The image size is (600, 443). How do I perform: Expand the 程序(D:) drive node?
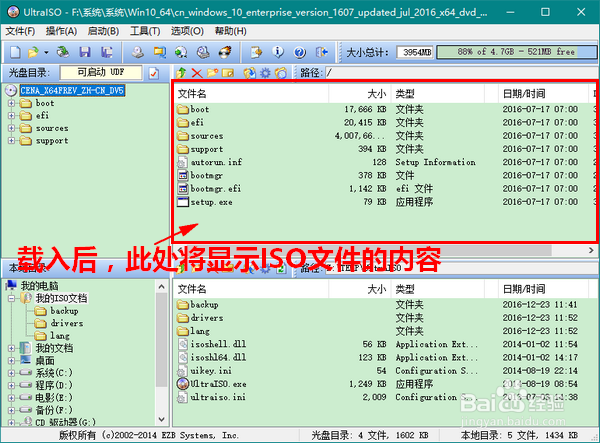click(11, 385)
